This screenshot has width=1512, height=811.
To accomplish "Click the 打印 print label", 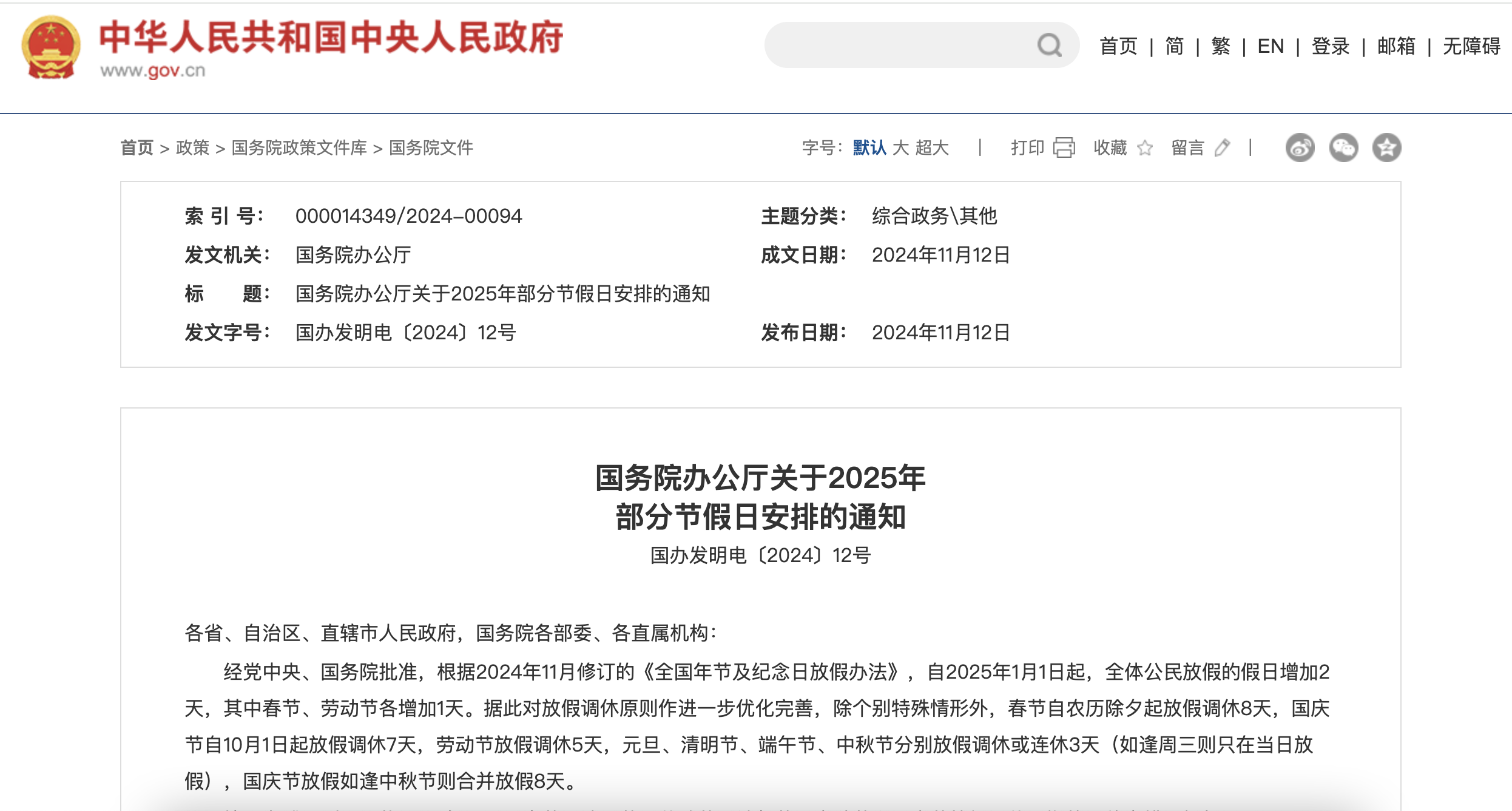I will (1027, 148).
